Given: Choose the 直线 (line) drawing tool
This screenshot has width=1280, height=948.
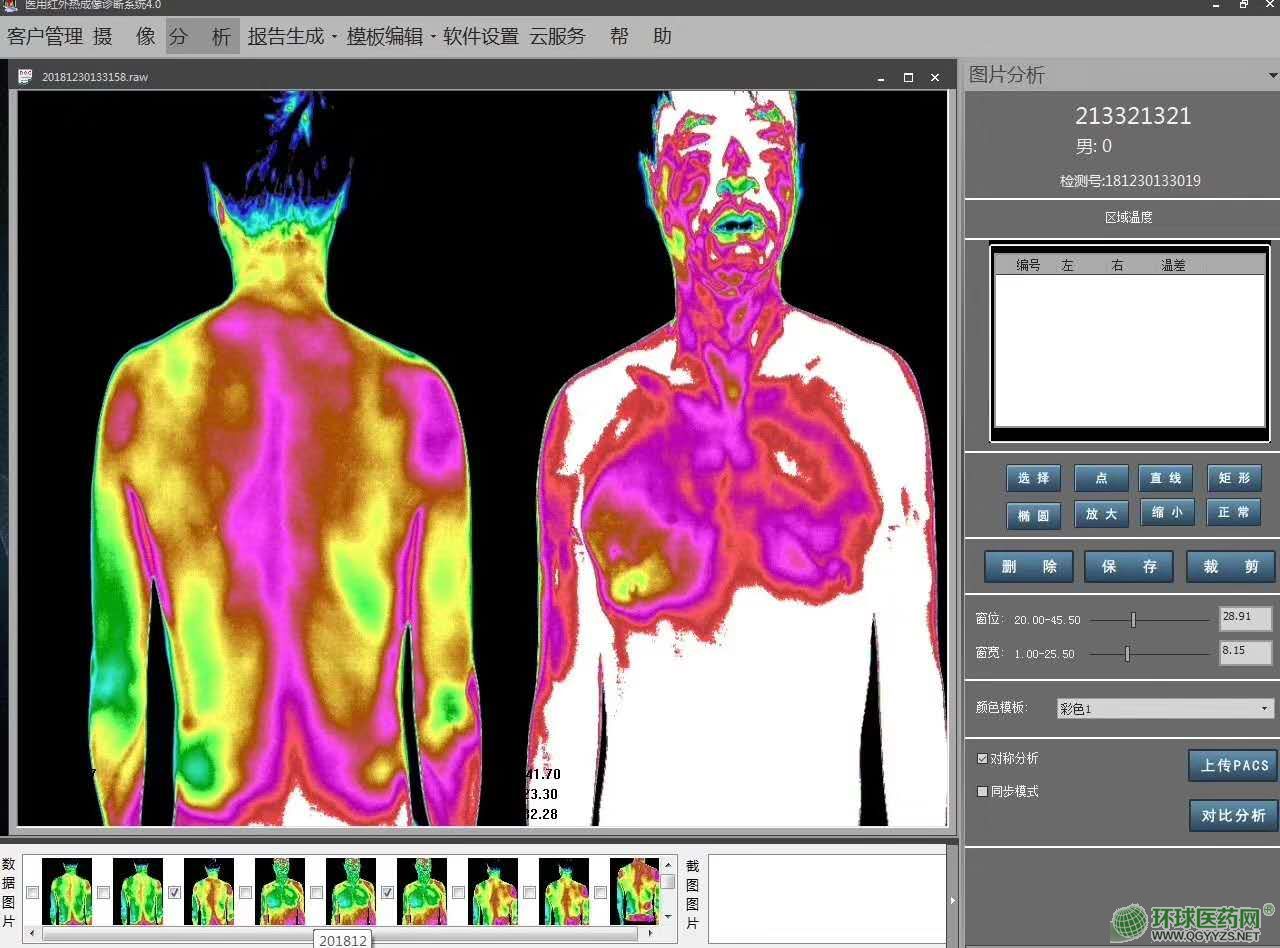Looking at the screenshot, I should 1165,479.
